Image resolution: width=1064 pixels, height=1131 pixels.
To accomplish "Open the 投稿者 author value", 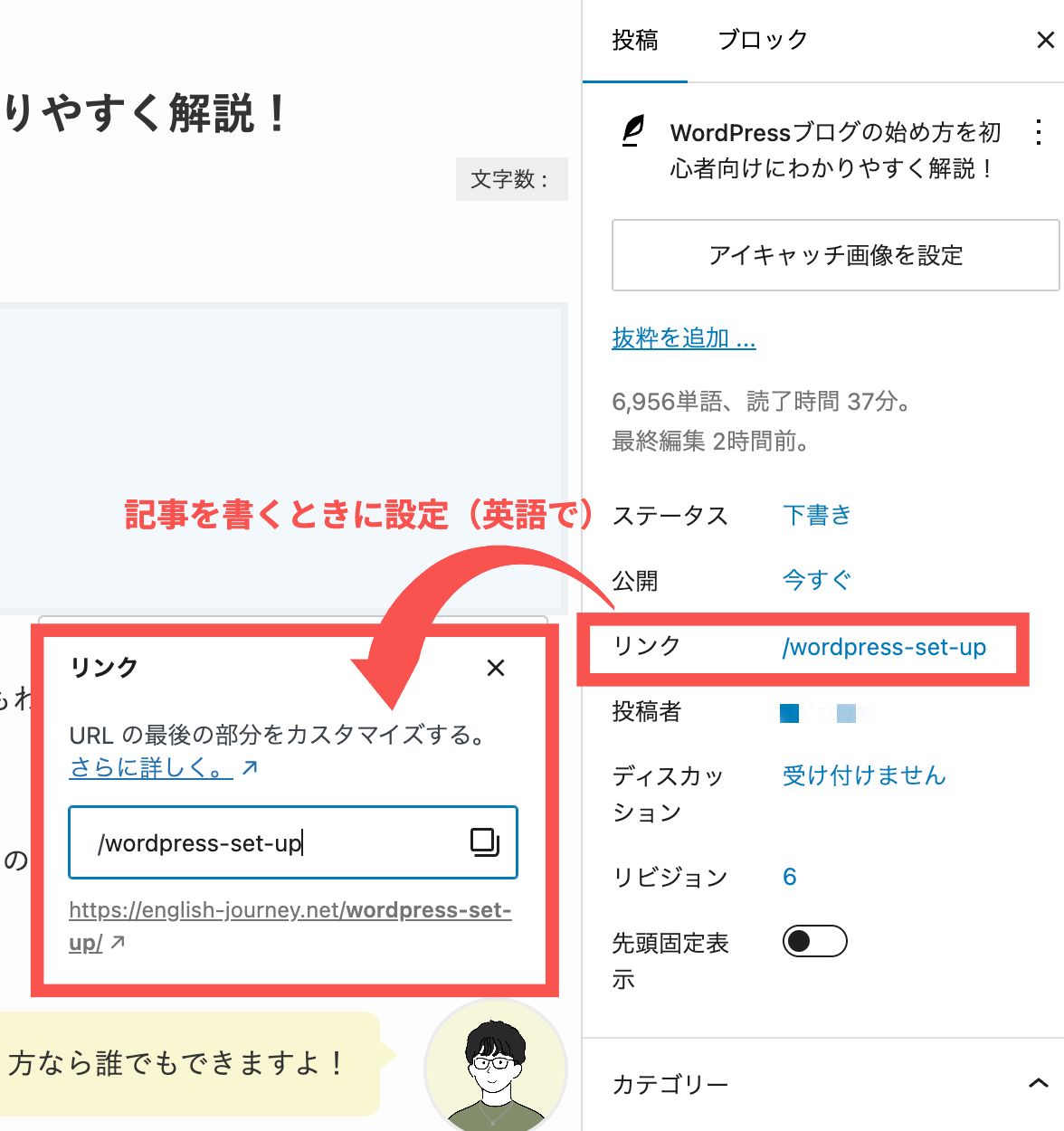I will (823, 713).
